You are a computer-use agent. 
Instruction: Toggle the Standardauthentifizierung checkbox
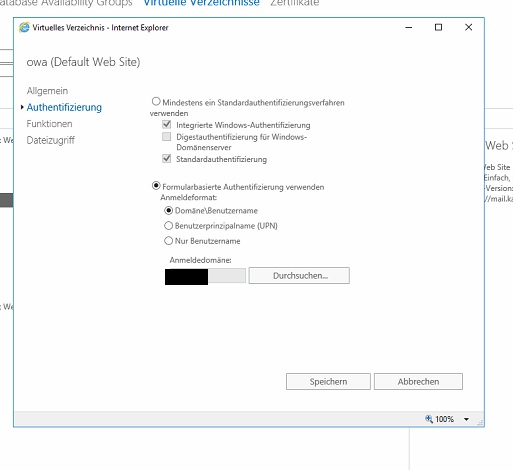click(167, 159)
